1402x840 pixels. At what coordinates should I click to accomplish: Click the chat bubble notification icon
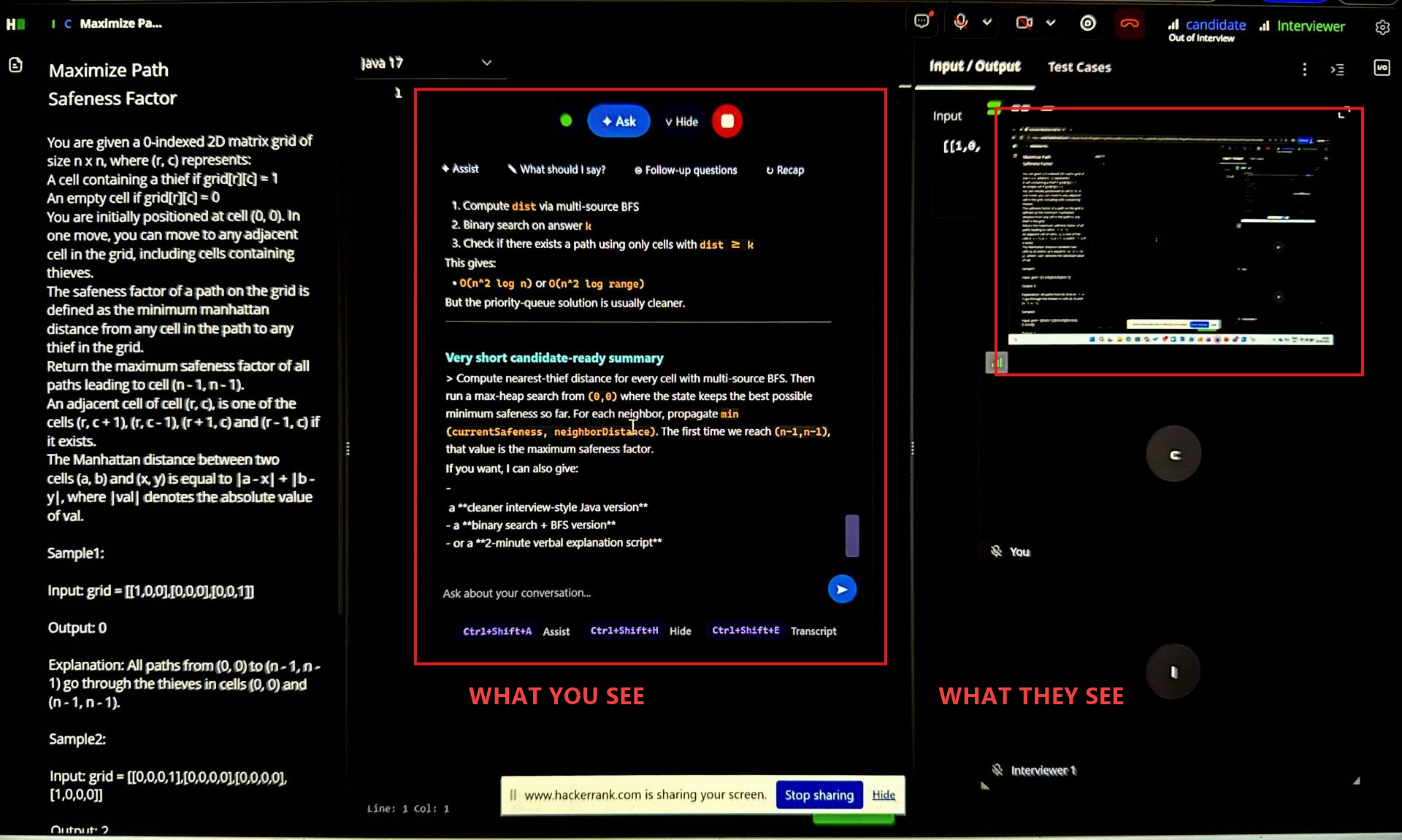pyautogui.click(x=922, y=21)
